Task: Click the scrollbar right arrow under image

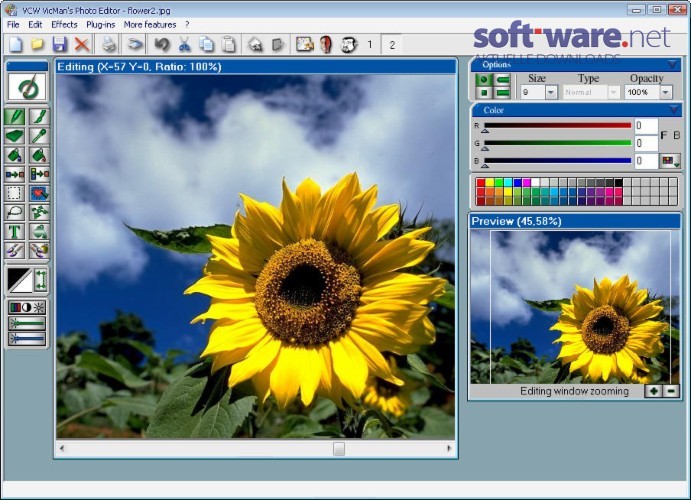Action: [449, 448]
